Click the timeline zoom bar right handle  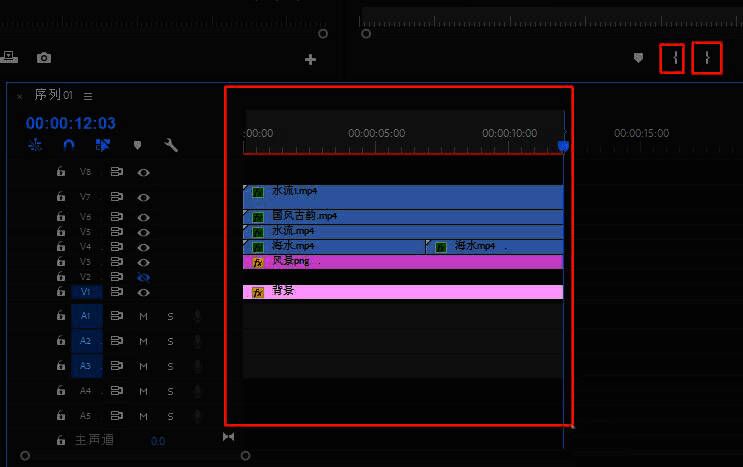click(245, 456)
